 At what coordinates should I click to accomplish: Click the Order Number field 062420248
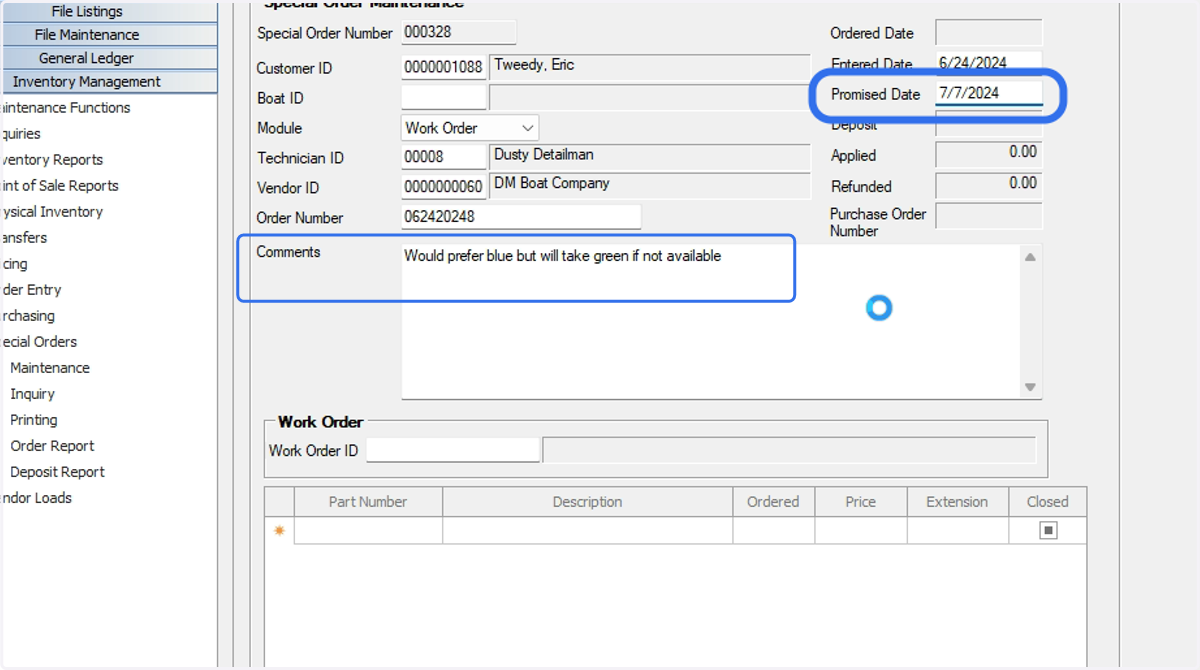(521, 217)
